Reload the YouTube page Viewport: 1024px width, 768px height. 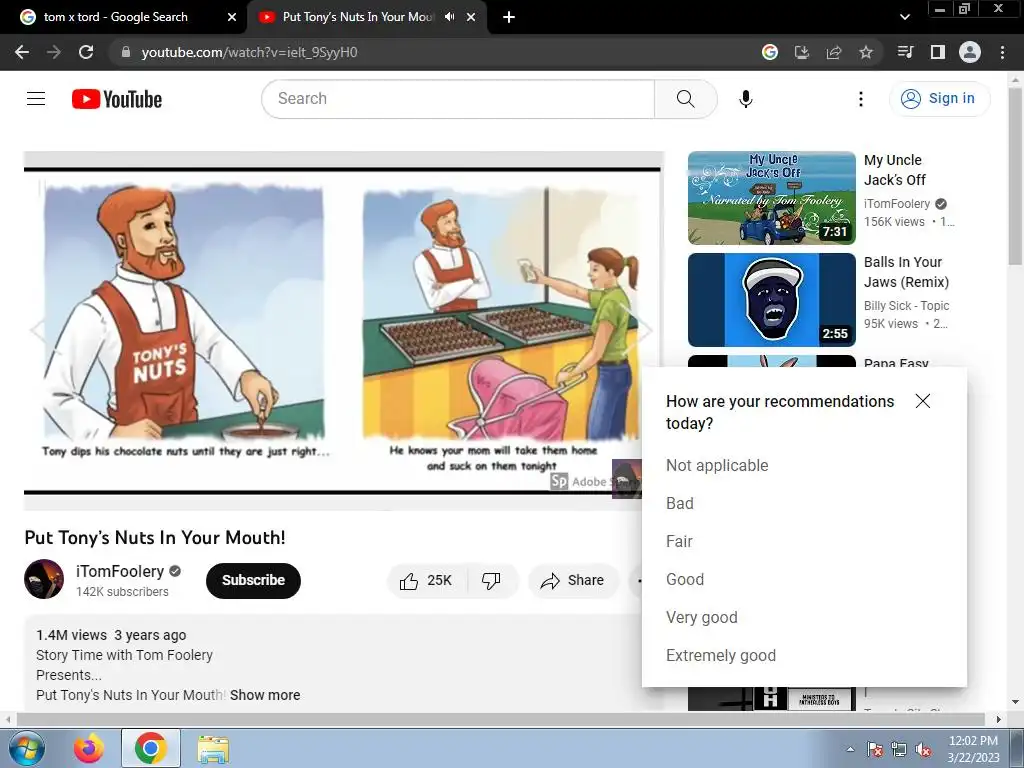coord(86,52)
